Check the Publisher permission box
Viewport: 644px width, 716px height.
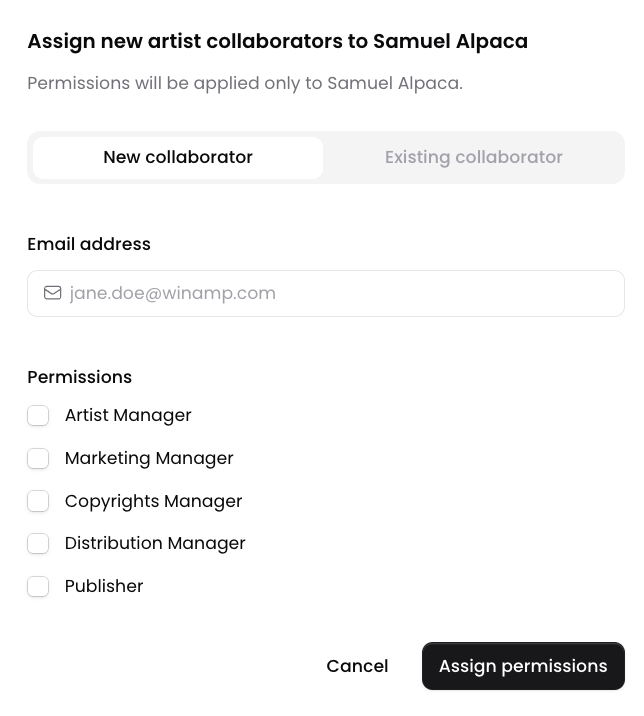38,586
